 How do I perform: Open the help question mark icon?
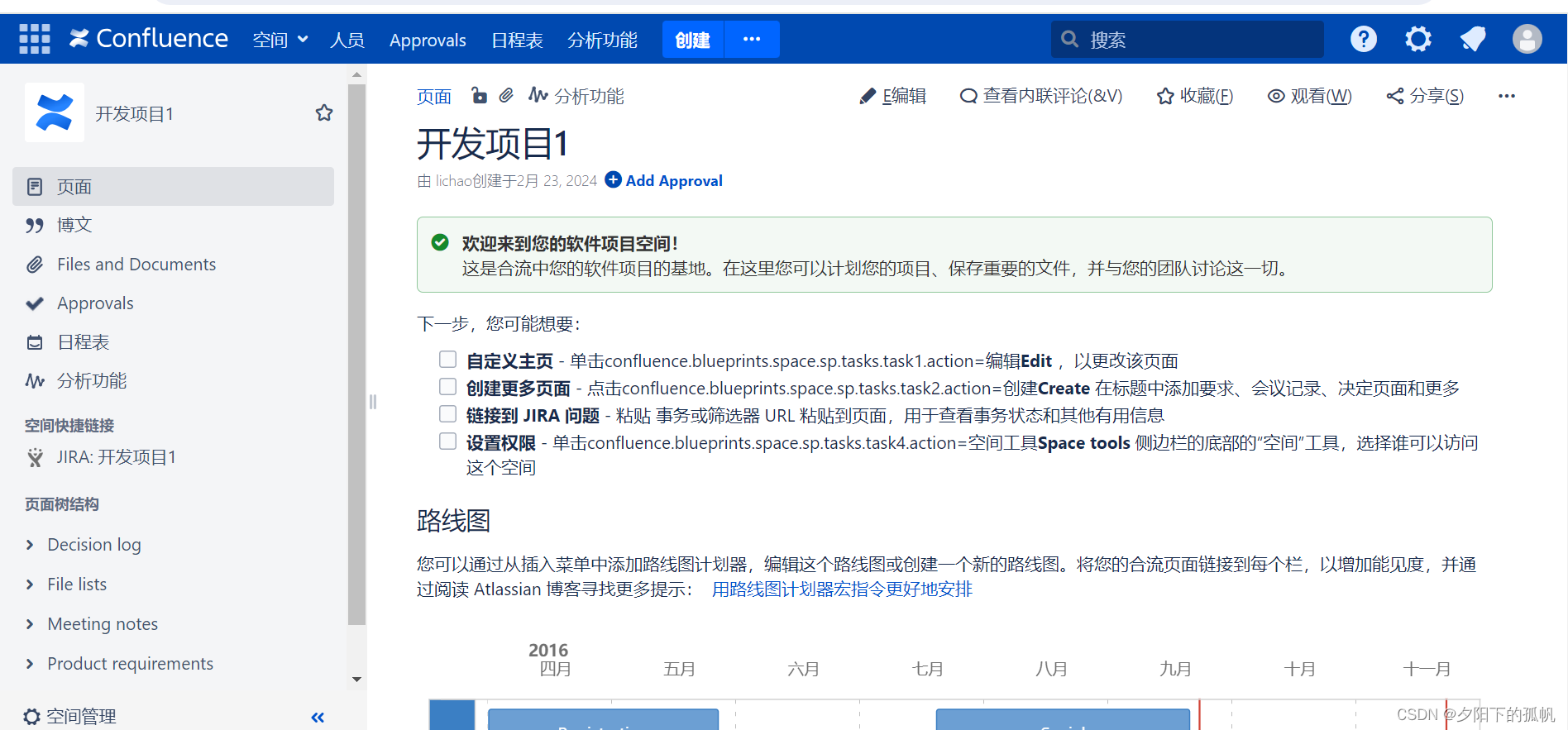point(1363,39)
